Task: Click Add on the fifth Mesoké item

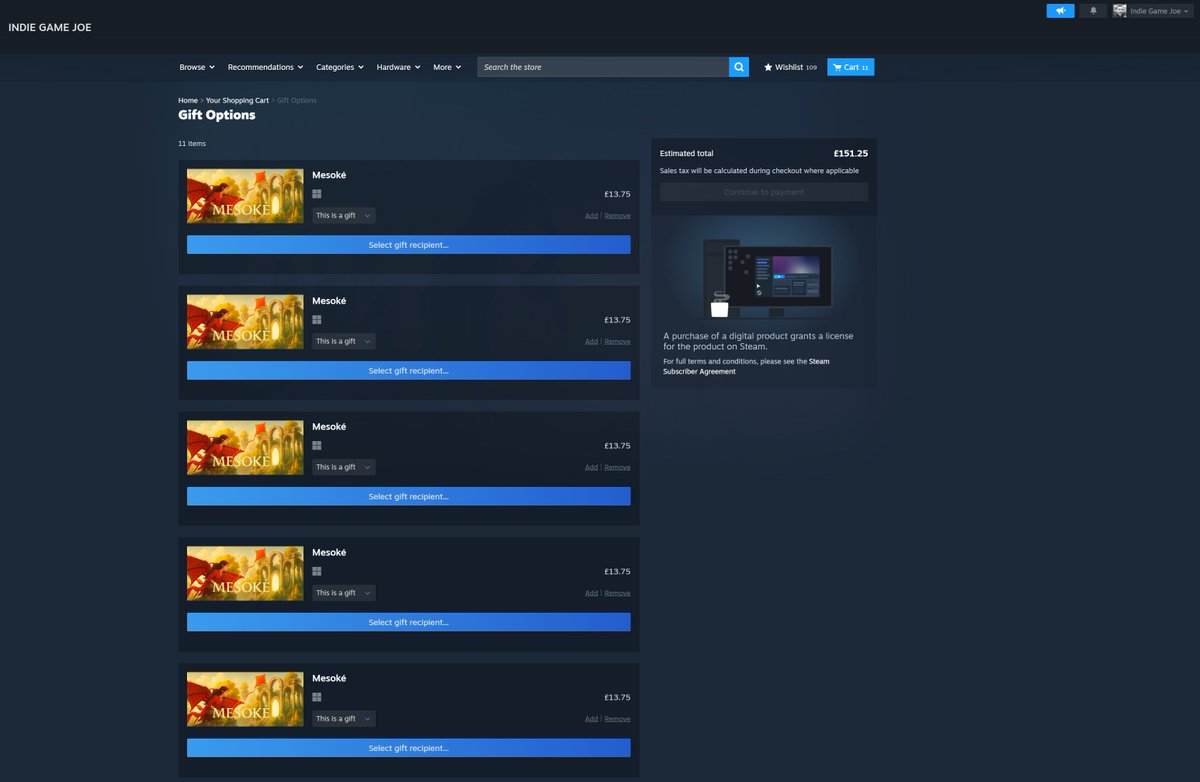Action: pyautogui.click(x=591, y=719)
